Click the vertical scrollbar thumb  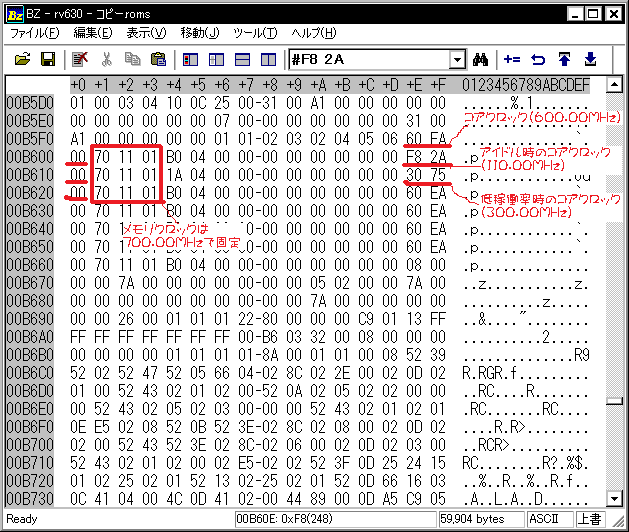coord(614,401)
